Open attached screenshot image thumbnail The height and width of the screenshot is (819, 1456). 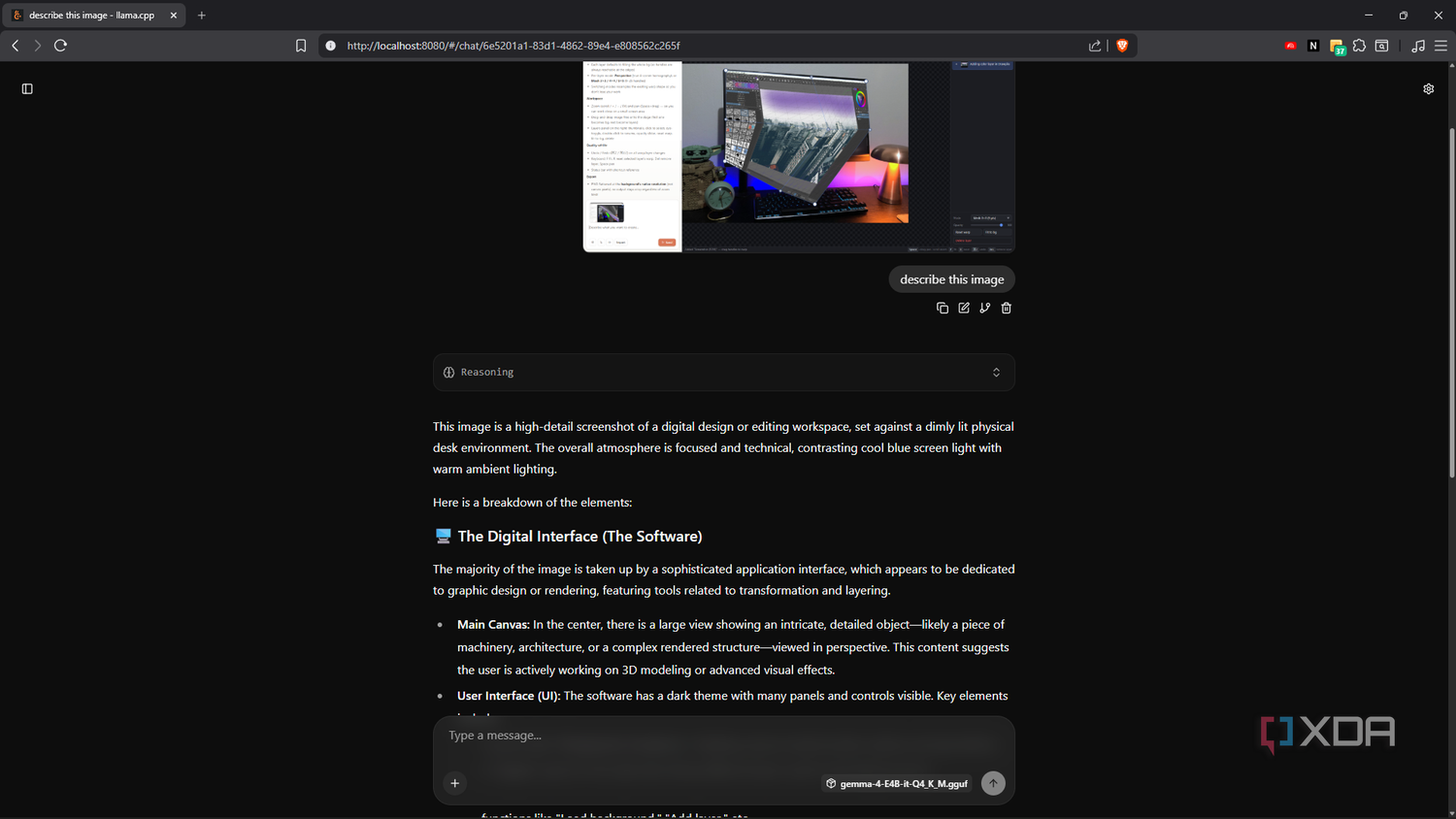(x=799, y=156)
